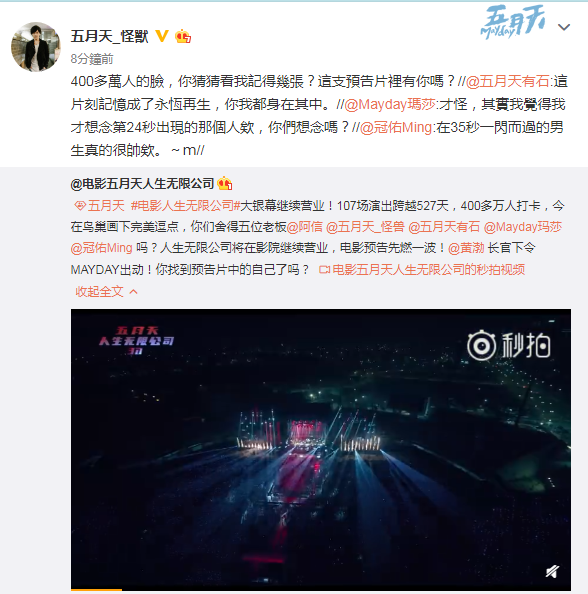Click crown icon beside 电影五月天人生无限公司
Image resolution: width=588 pixels, height=594 pixels.
tap(225, 184)
